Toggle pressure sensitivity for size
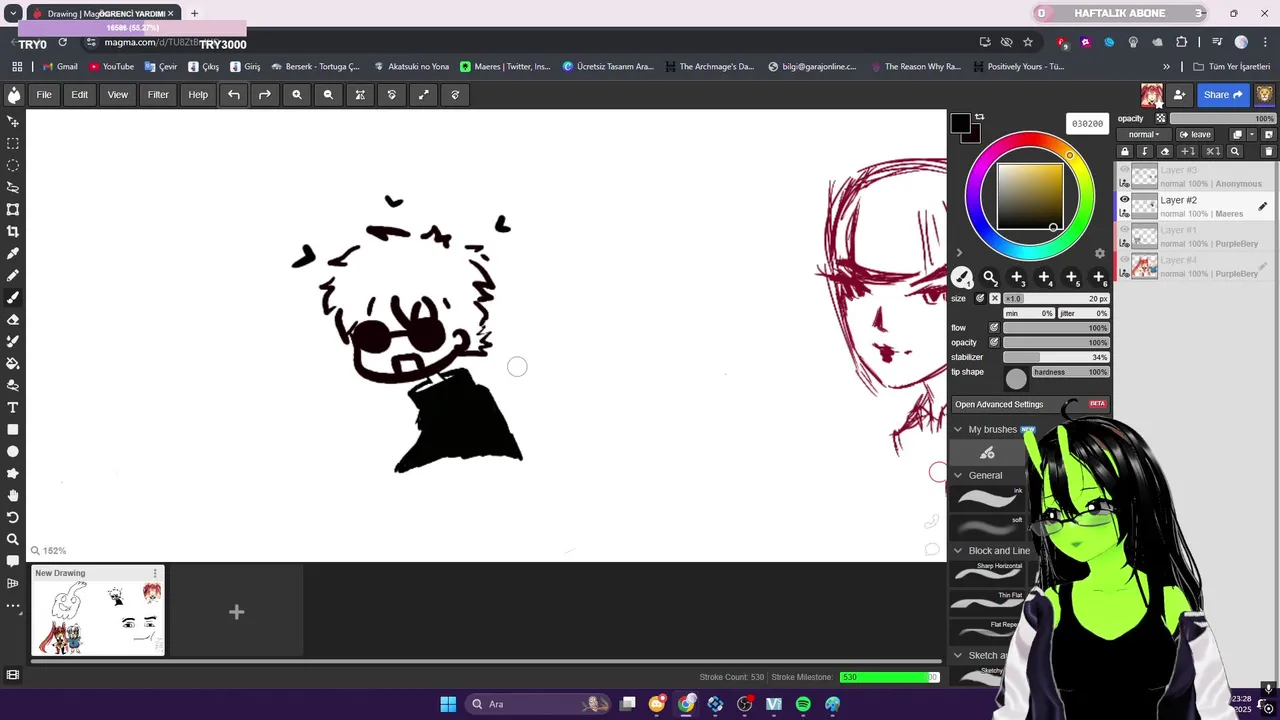 coord(980,298)
